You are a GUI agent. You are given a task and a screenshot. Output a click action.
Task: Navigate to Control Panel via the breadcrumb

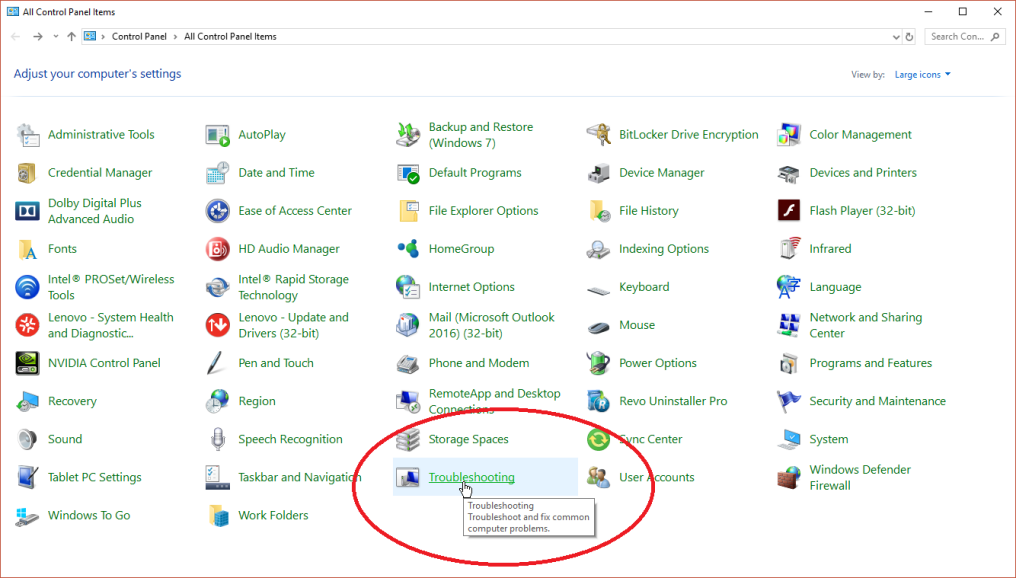(140, 36)
